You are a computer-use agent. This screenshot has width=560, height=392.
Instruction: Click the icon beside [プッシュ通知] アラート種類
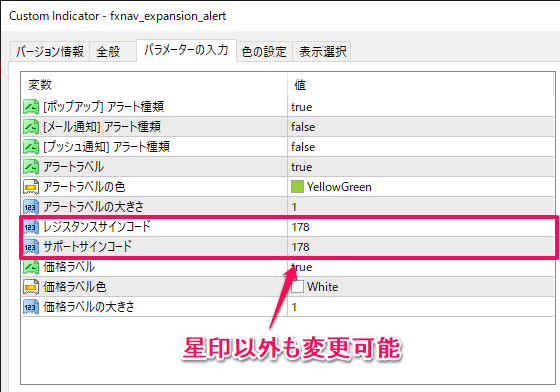tap(31, 147)
